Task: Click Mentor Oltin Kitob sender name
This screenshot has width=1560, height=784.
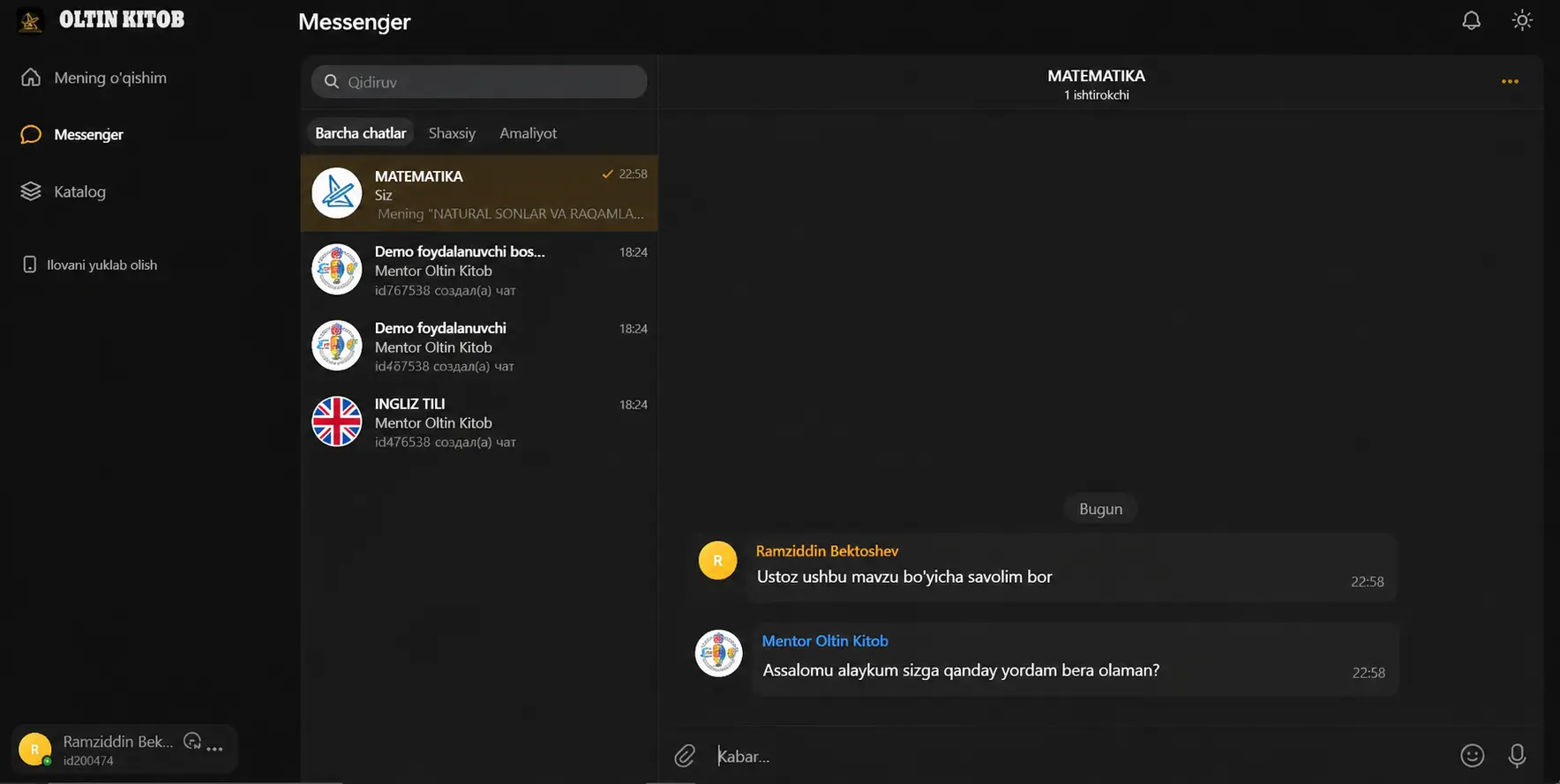Action: click(x=825, y=641)
